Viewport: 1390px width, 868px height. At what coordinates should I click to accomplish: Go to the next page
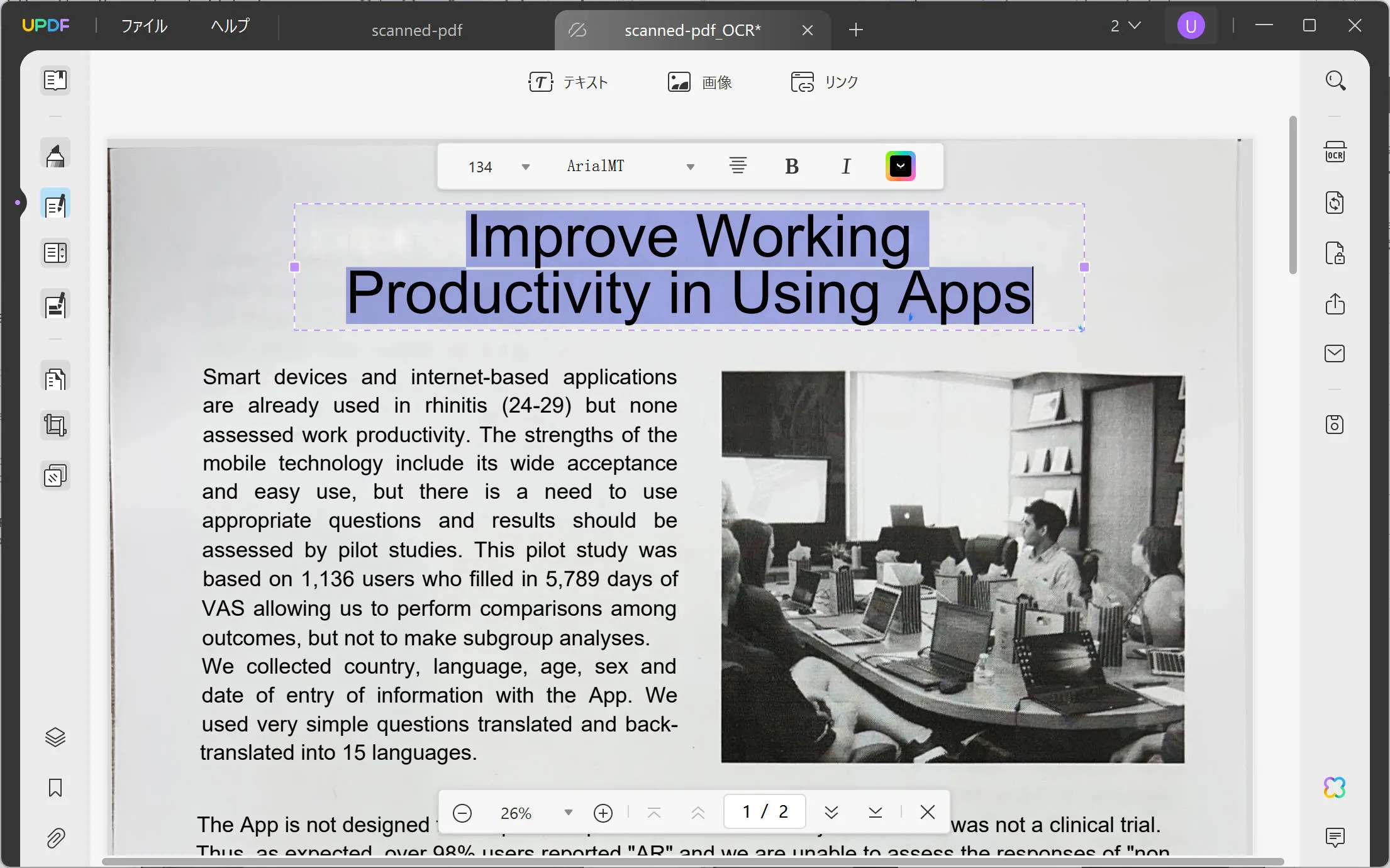(831, 813)
